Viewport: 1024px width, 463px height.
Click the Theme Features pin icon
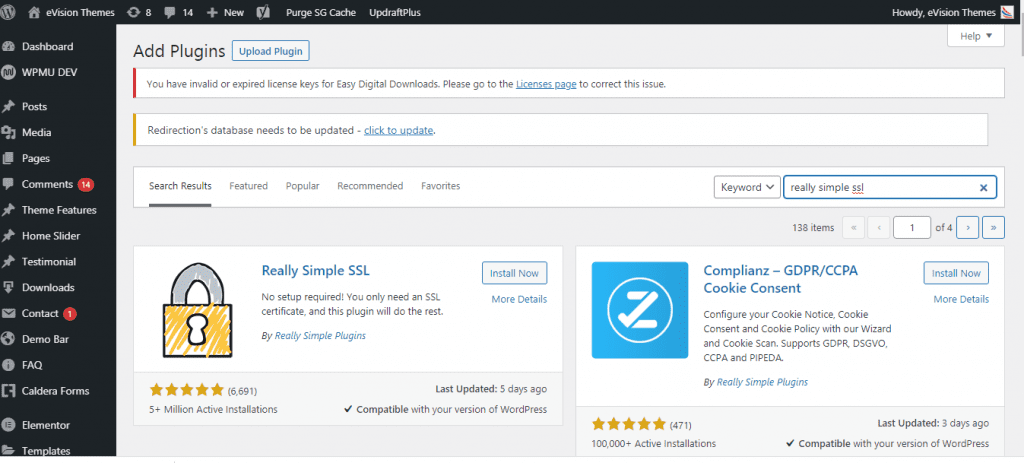[x=8, y=210]
